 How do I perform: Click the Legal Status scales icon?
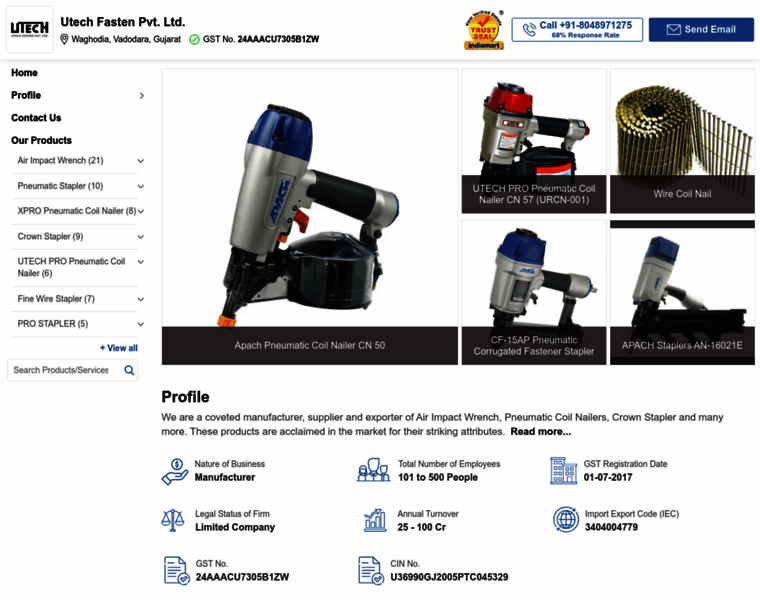[173, 521]
